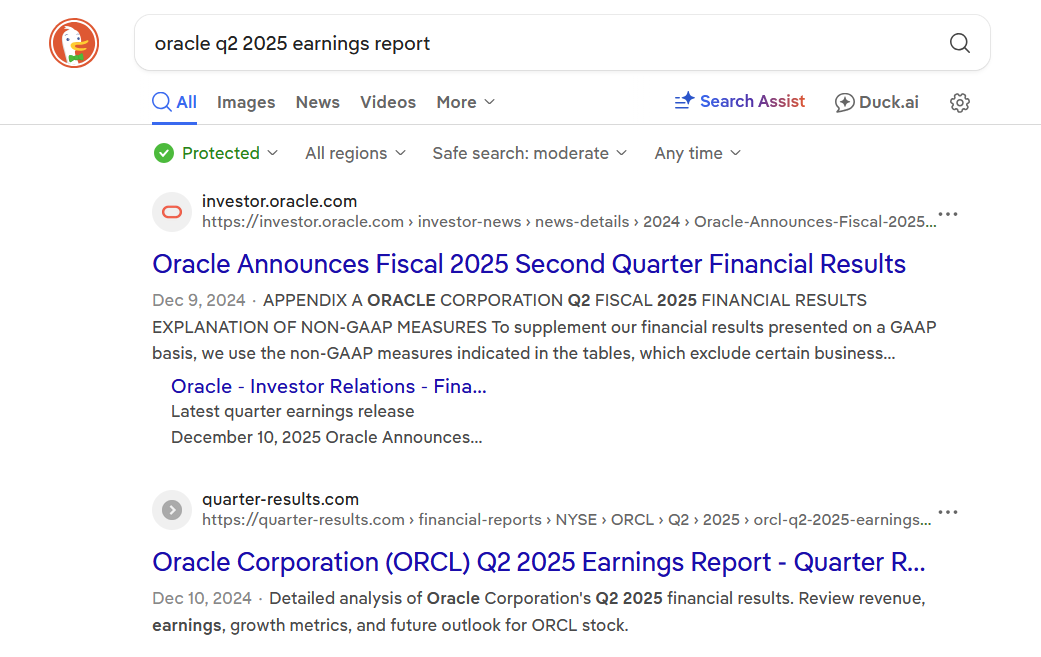Click the quarter-results.com URL breadcrumb
Screen dimensions: 1041x657
(x=566, y=520)
